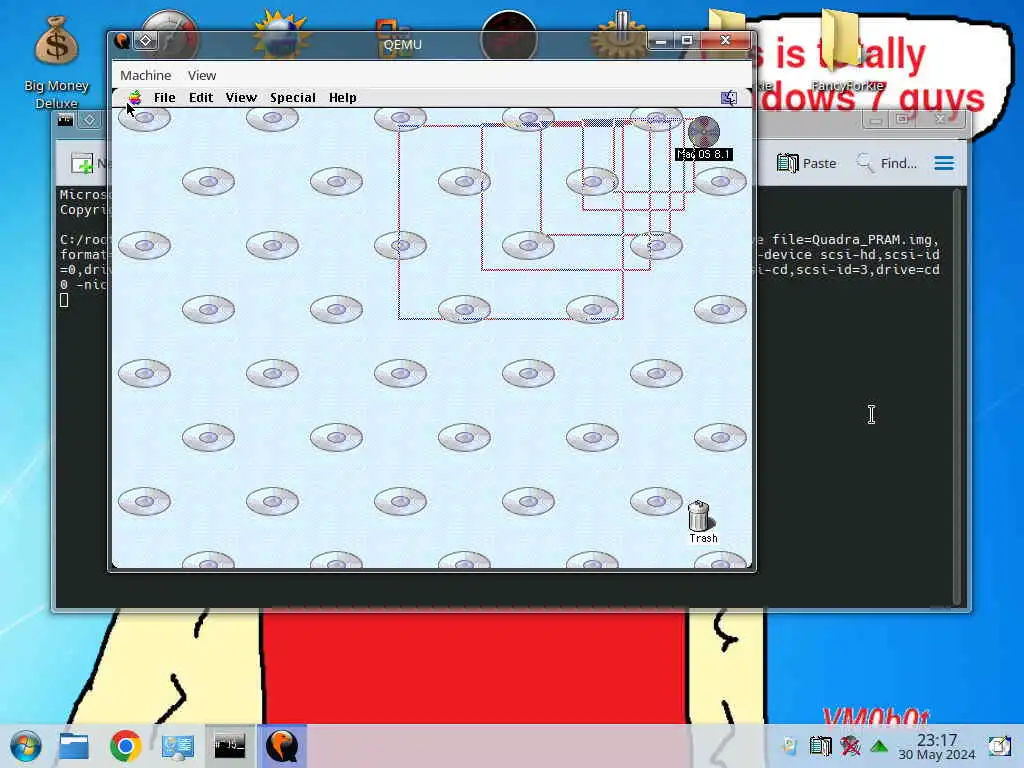This screenshot has height=768, width=1024.
Task: Toggle the terminal window pin button
Action: 89,120
